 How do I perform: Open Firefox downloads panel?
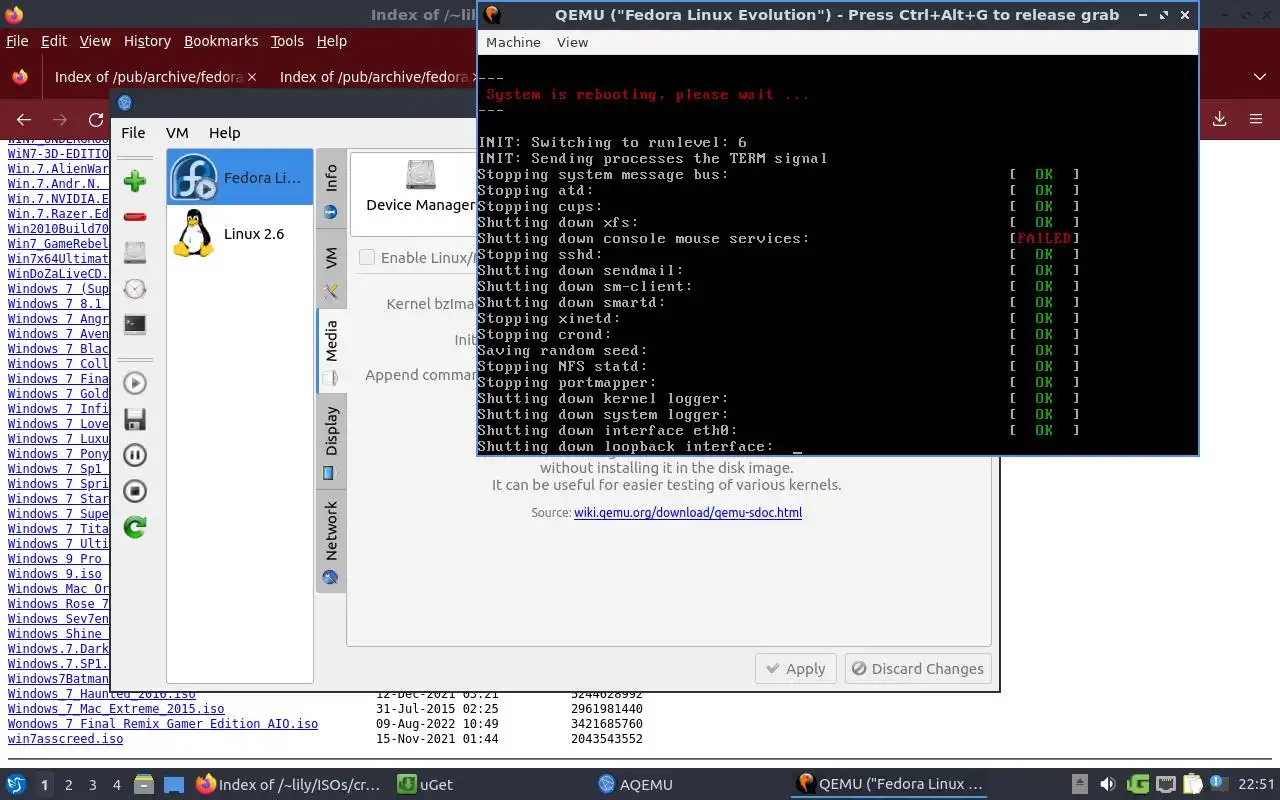click(1219, 119)
